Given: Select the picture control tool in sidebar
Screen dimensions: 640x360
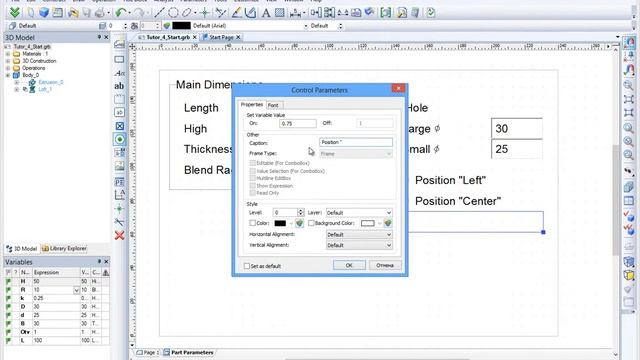Looking at the screenshot, I should pyautogui.click(x=120, y=166).
